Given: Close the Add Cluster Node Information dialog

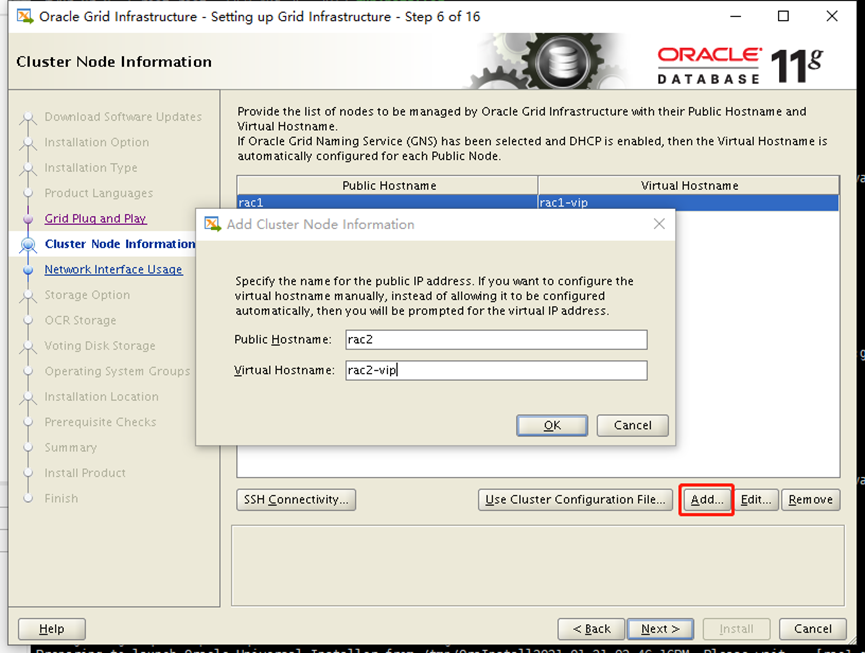Looking at the screenshot, I should [659, 224].
